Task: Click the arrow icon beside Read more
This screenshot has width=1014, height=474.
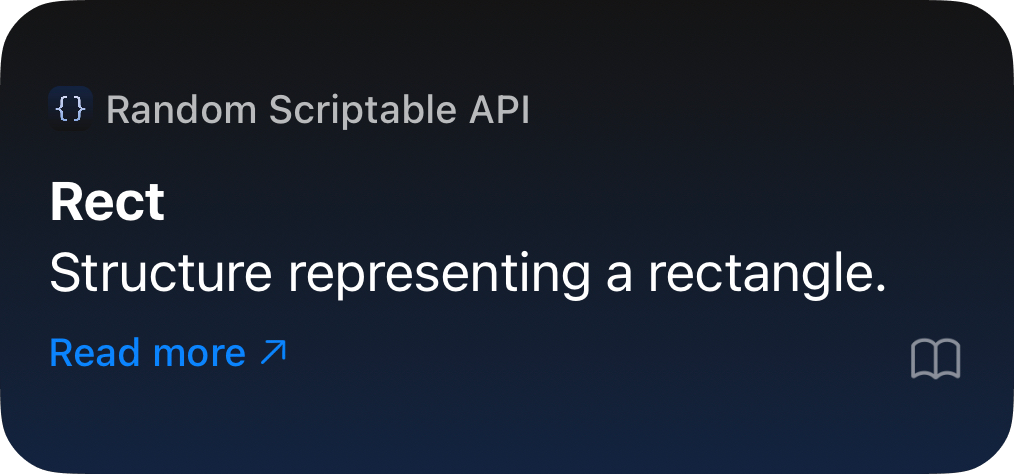Action: pyautogui.click(x=273, y=353)
